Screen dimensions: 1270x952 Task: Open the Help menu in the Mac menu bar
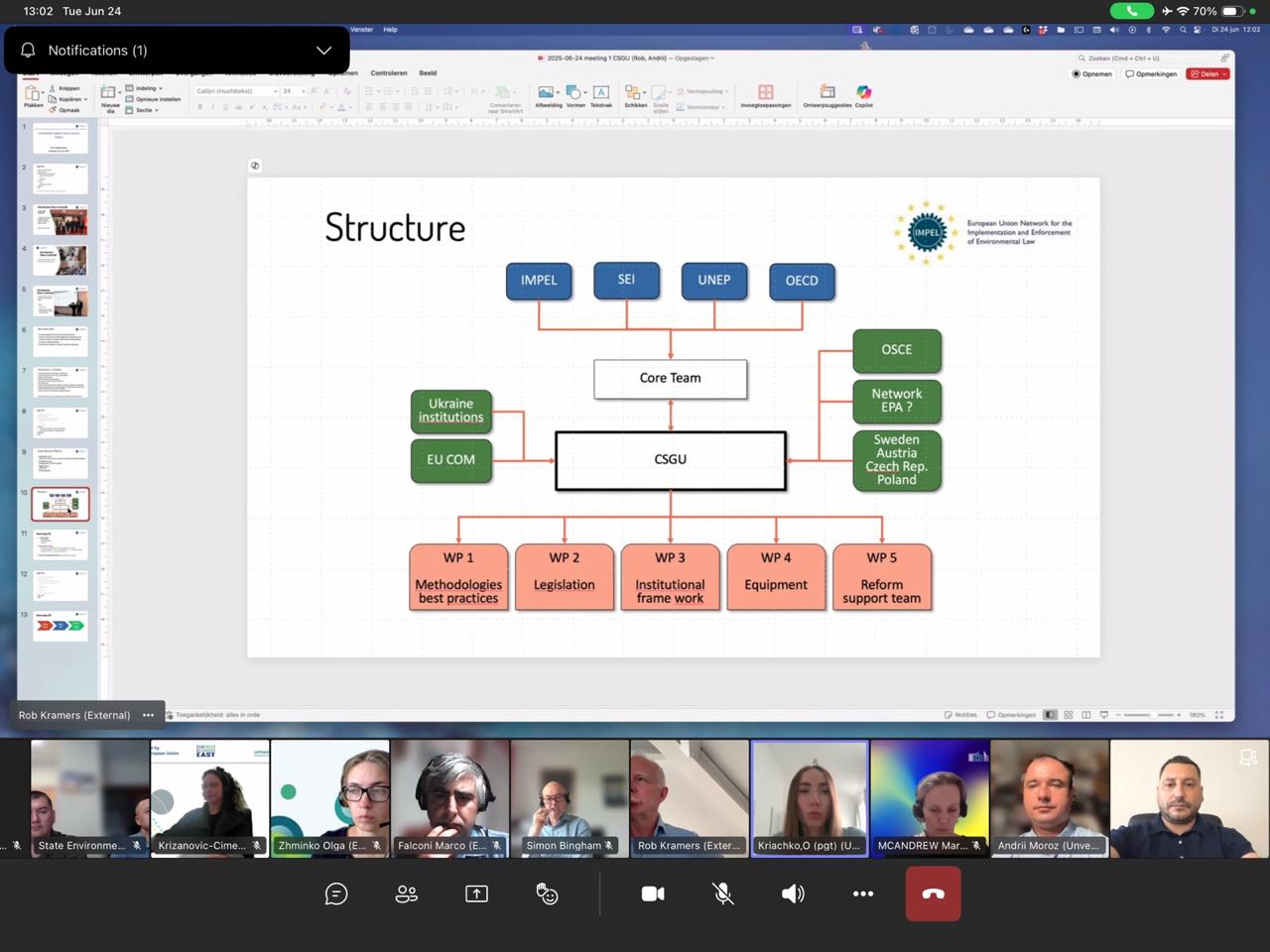pyautogui.click(x=390, y=29)
